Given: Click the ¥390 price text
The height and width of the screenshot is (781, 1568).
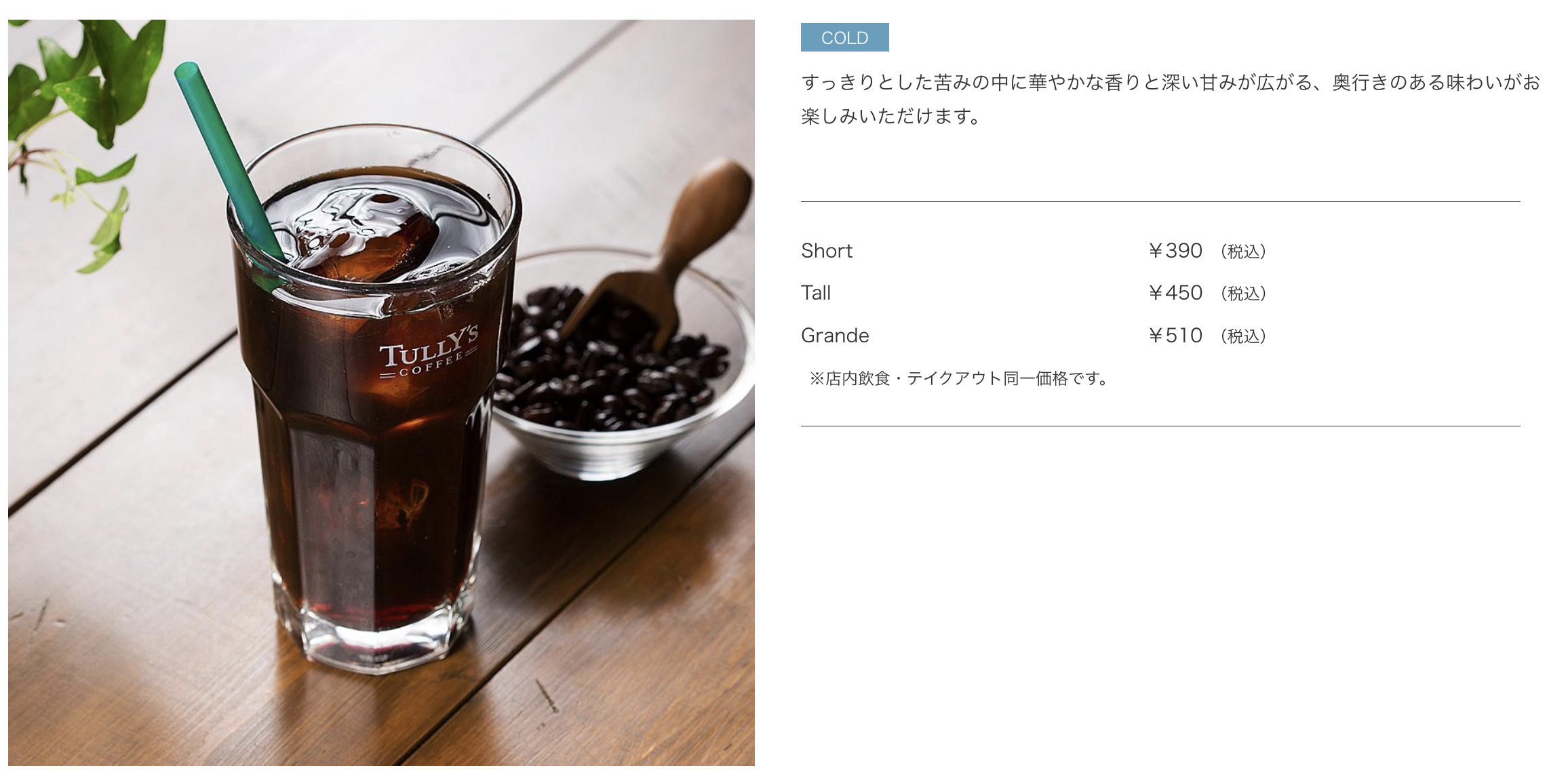Looking at the screenshot, I should click(1175, 251).
